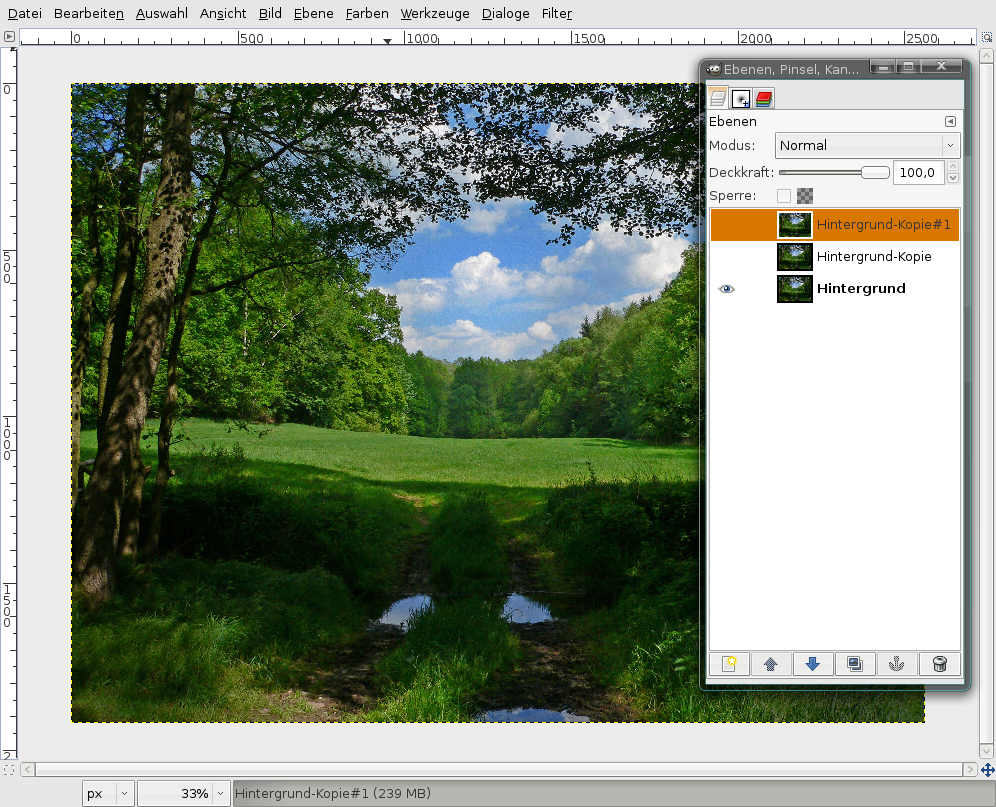The height and width of the screenshot is (807, 996).
Task: Duplicate the selected layer
Action: click(x=854, y=664)
